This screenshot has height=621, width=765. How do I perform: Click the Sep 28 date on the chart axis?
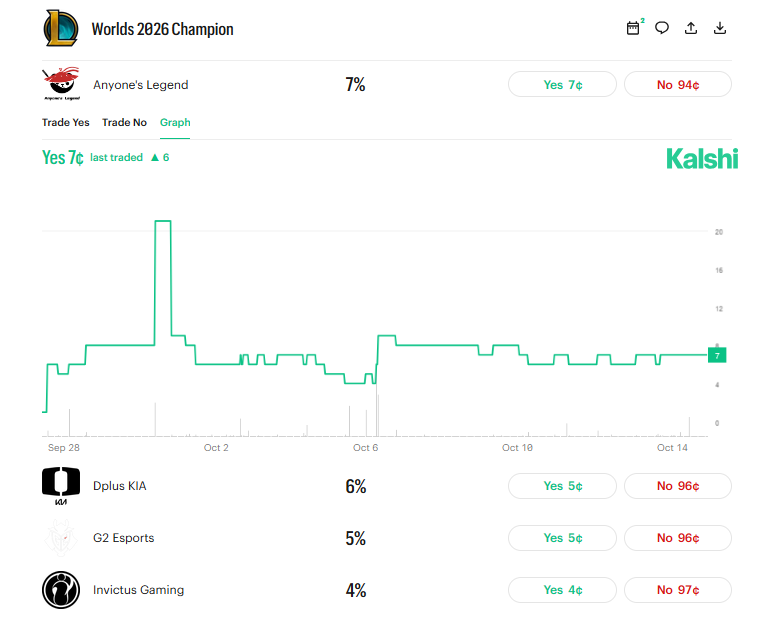pos(63,447)
